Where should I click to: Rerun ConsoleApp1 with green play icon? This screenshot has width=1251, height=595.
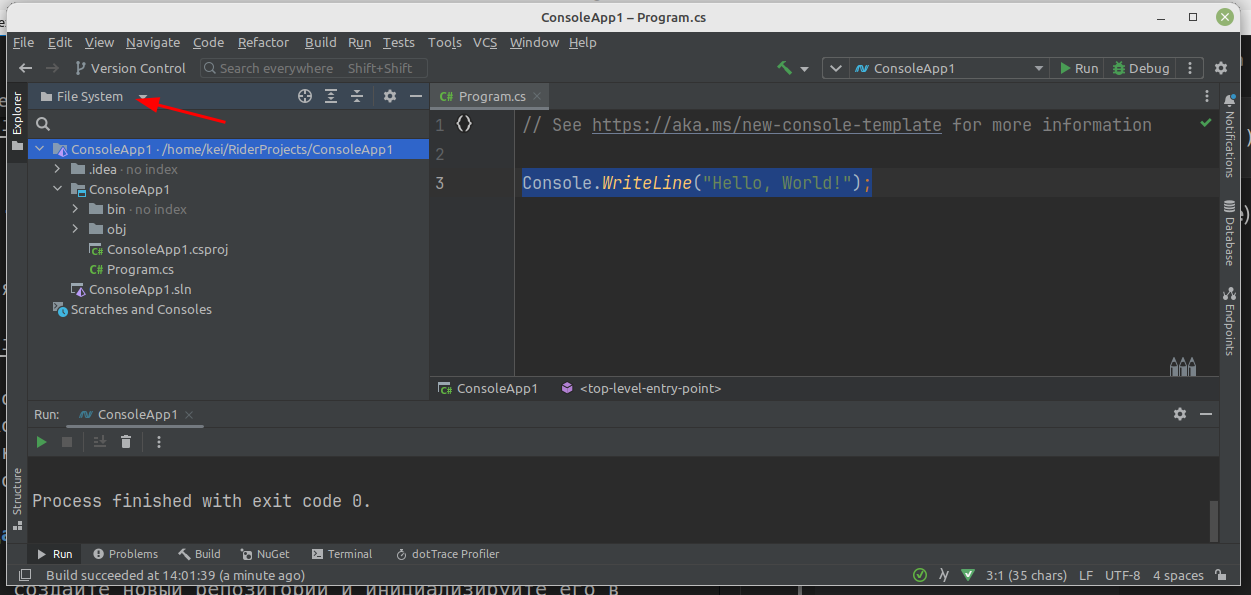coord(41,442)
